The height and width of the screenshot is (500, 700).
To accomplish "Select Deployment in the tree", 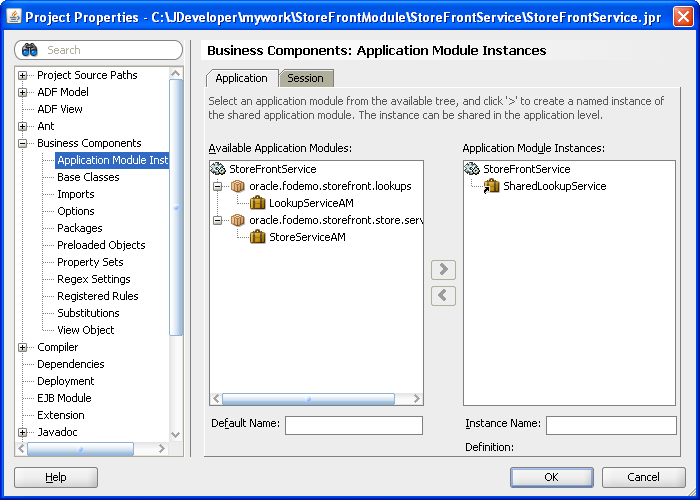I will (x=66, y=381).
